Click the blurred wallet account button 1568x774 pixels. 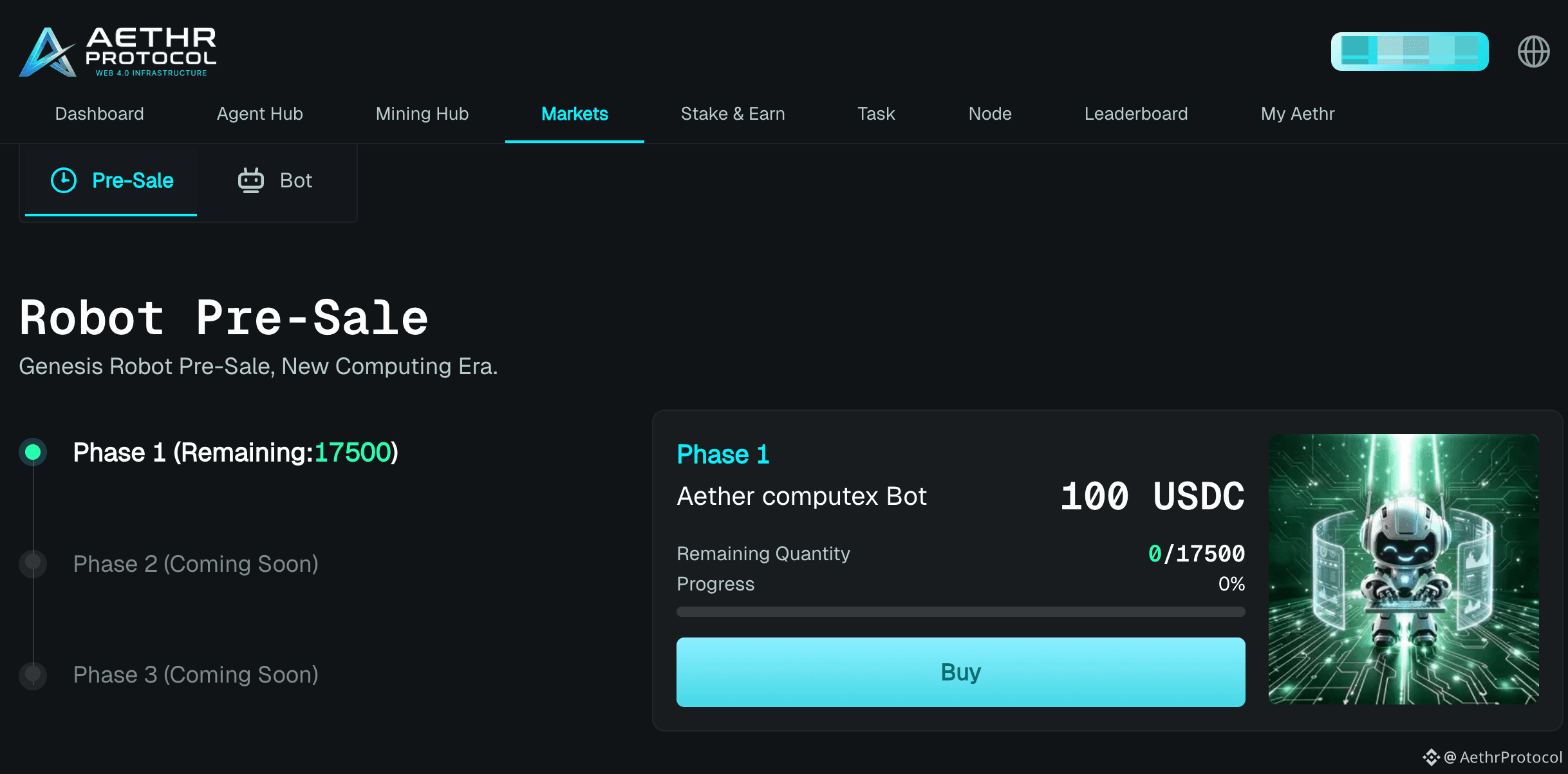tap(1410, 52)
